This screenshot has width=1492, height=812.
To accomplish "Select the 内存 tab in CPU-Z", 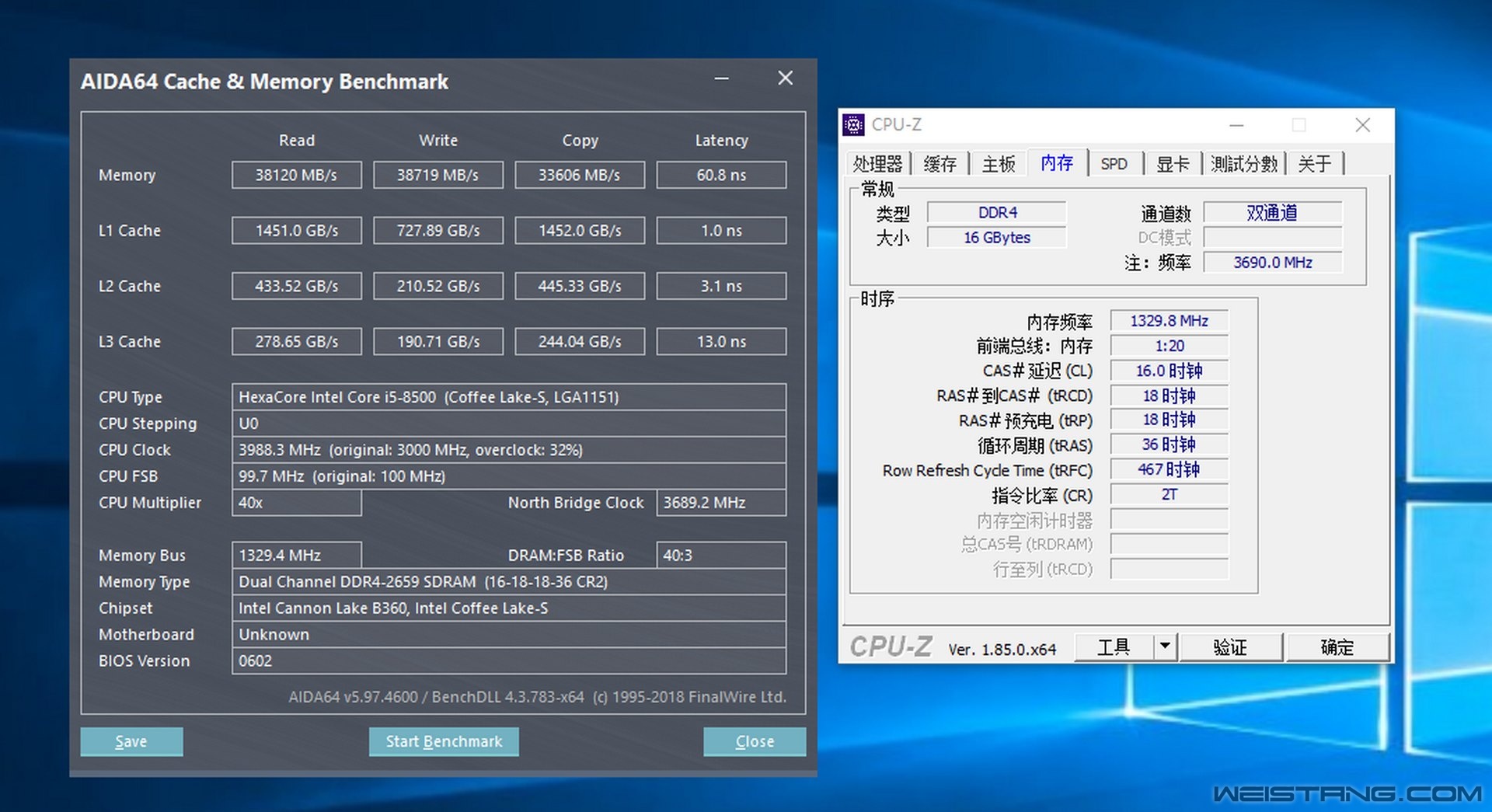I will click(1057, 162).
